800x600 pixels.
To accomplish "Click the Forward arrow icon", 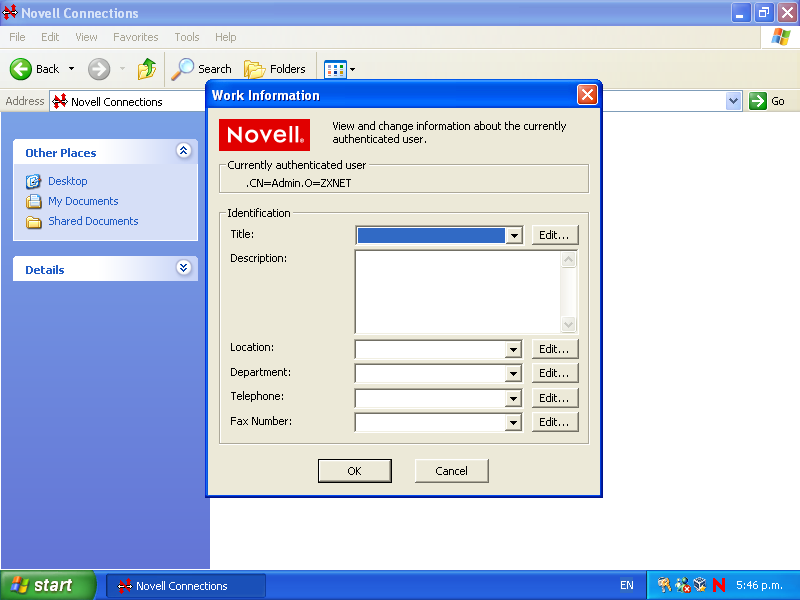I will (x=99, y=69).
